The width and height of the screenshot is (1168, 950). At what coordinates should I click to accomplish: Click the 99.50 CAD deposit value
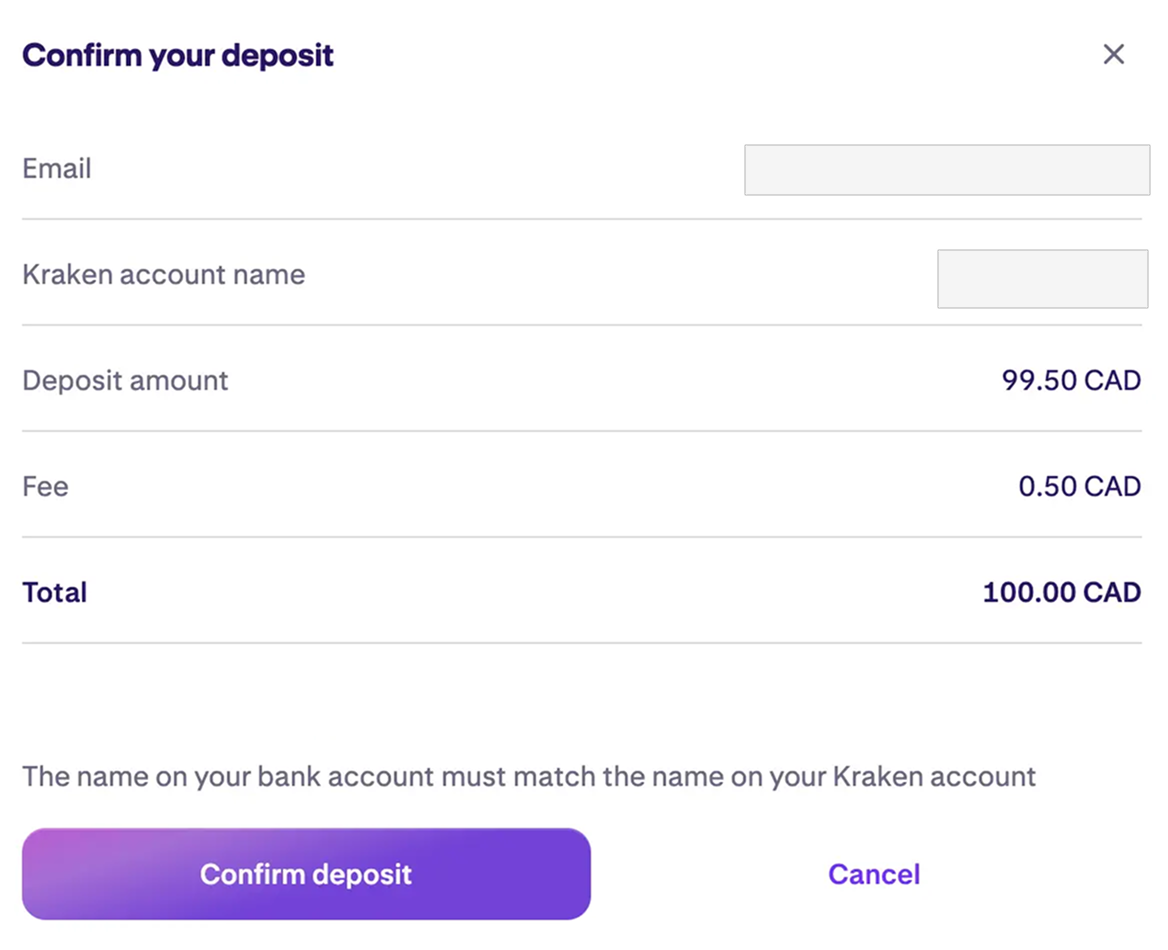[1072, 381]
